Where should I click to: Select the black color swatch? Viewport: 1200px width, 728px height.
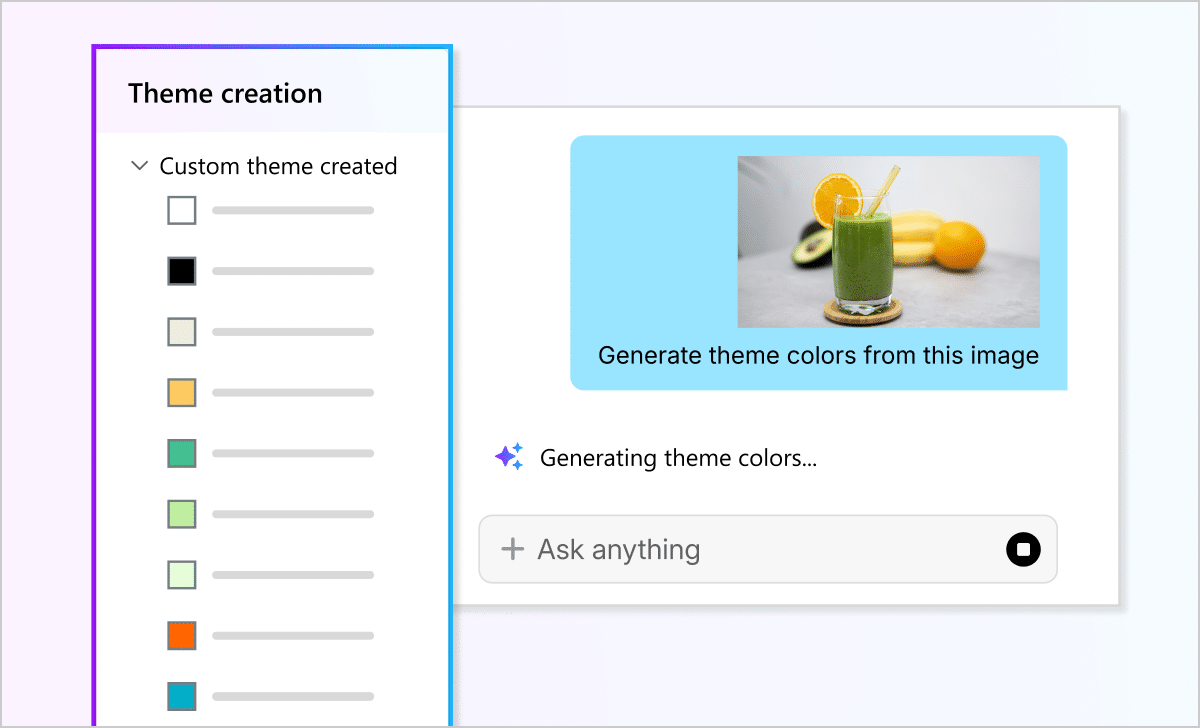point(182,271)
